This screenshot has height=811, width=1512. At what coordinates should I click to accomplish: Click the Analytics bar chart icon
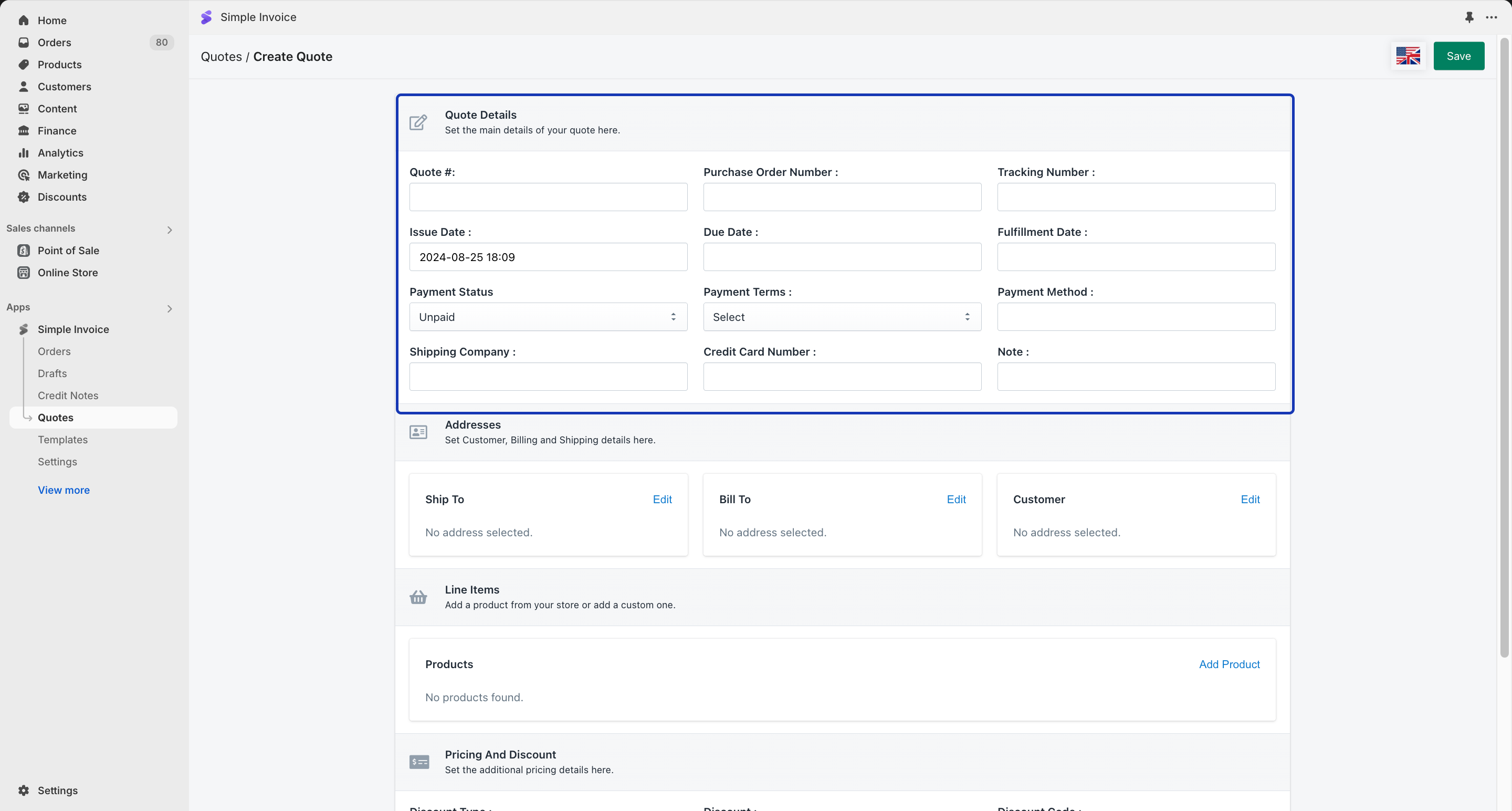24,153
